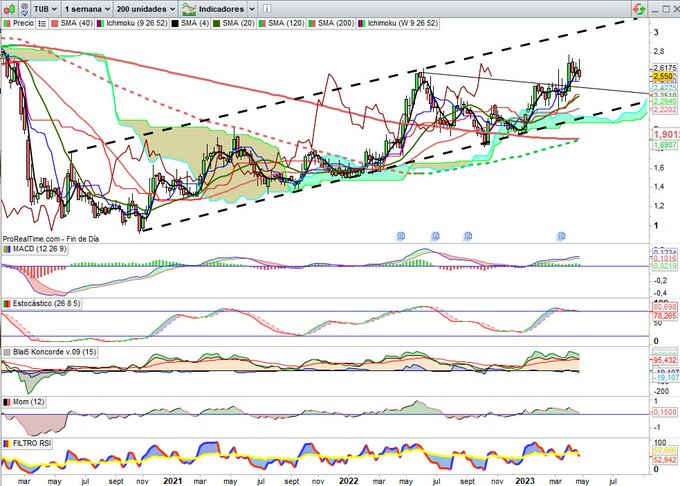The height and width of the screenshot is (486, 680).
Task: Click the 0,1500 Mom value label
Action: point(664,412)
